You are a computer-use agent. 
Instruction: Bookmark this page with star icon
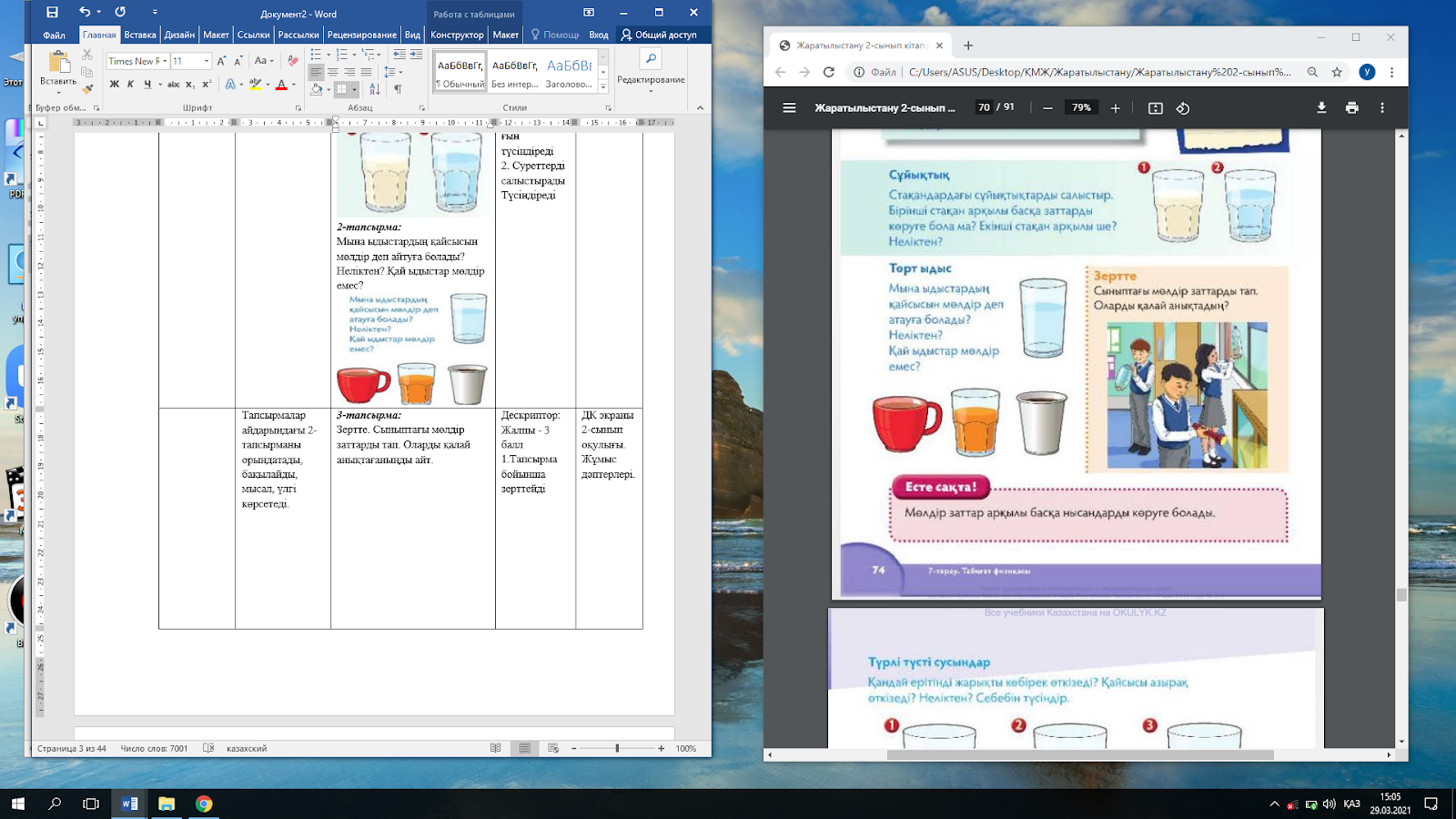(1337, 72)
